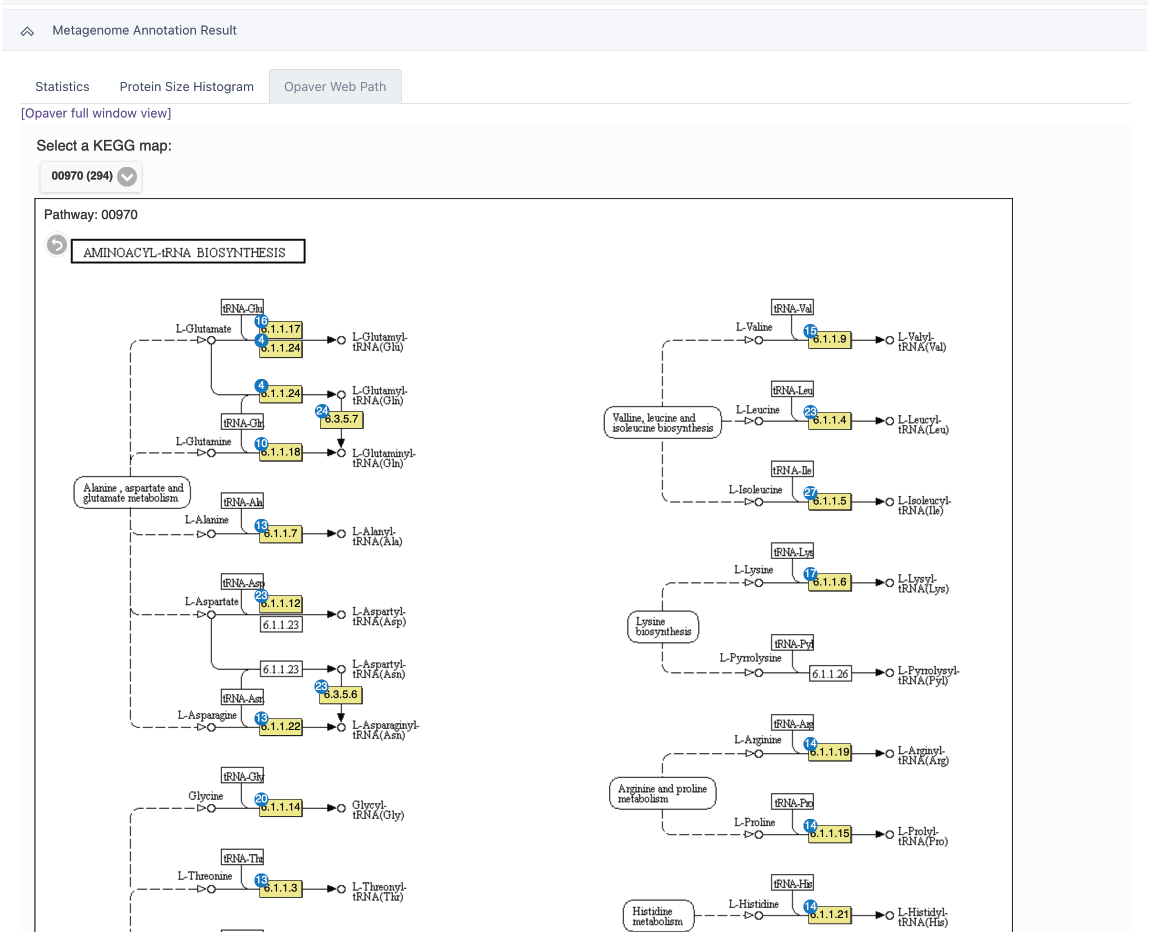This screenshot has width=1149, height=949.
Task: Click the blue badge on 6.1.1.3
Action: pos(261,880)
